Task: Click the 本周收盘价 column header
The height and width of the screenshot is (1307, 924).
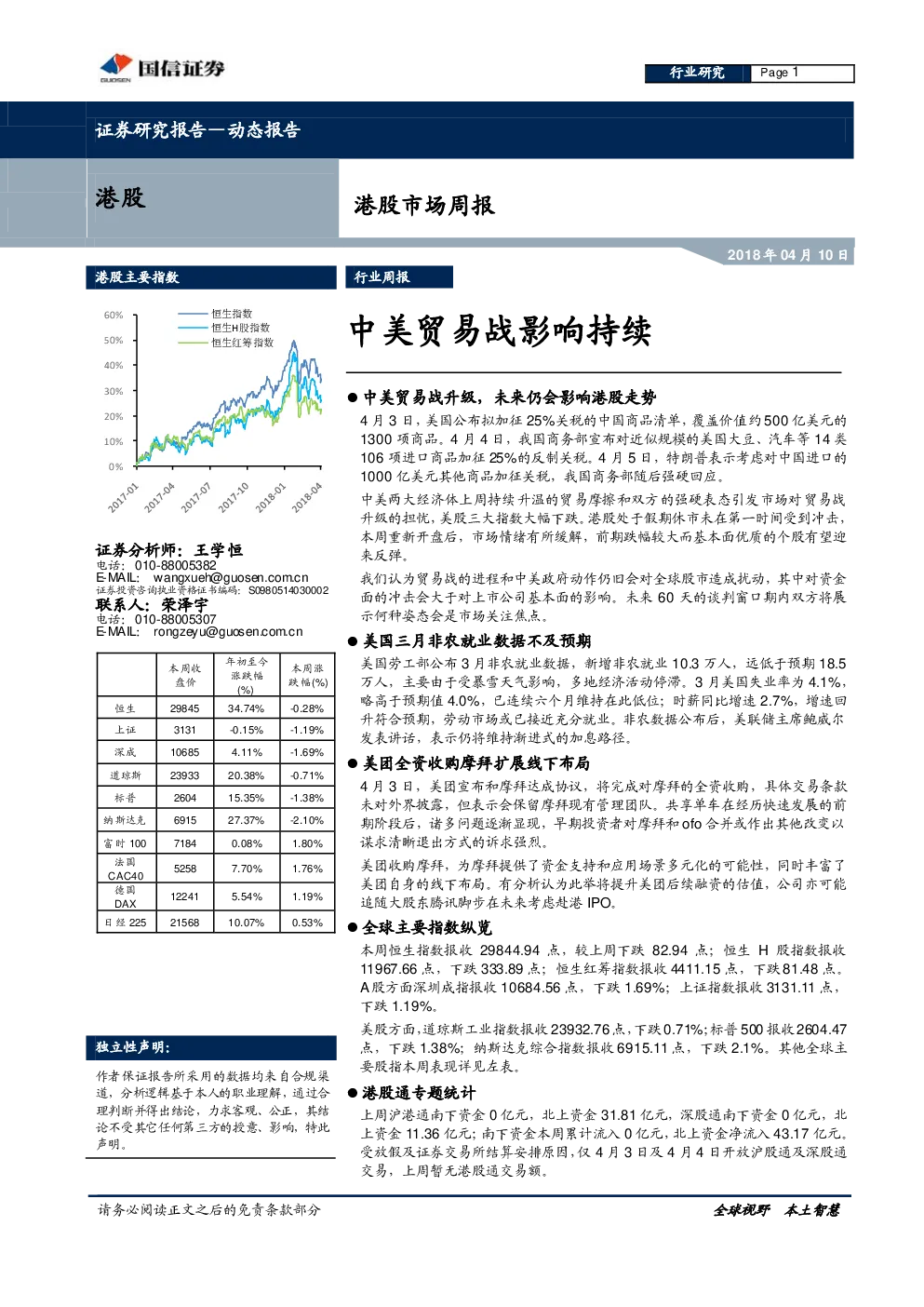Action: (185, 675)
